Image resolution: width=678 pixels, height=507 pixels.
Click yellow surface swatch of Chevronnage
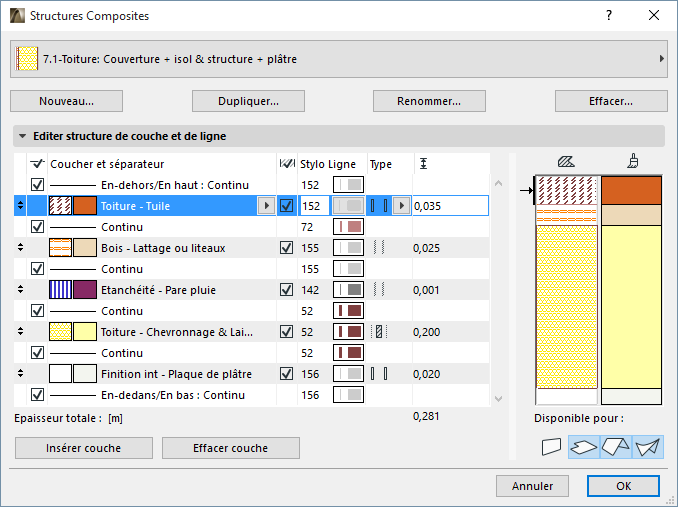(85, 332)
